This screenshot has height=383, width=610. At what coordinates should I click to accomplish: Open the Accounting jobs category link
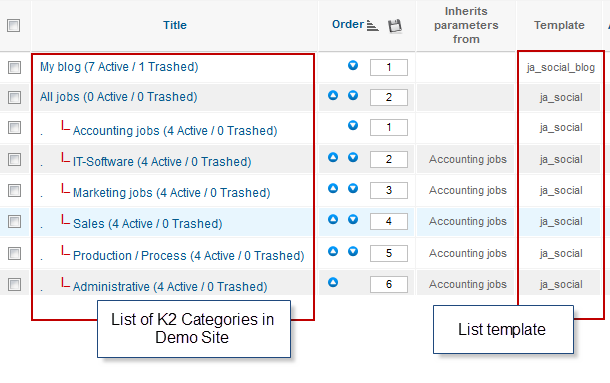click(x=175, y=131)
